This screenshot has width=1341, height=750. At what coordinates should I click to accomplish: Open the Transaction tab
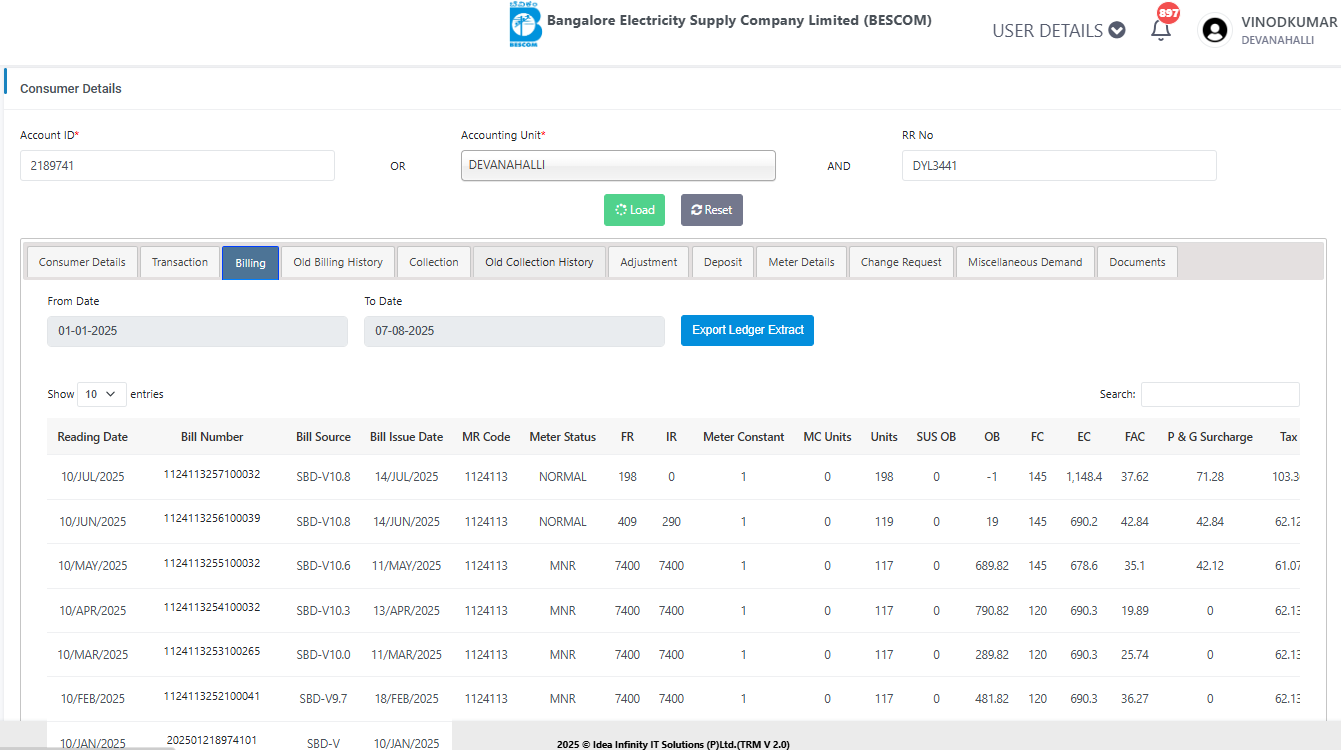click(180, 262)
